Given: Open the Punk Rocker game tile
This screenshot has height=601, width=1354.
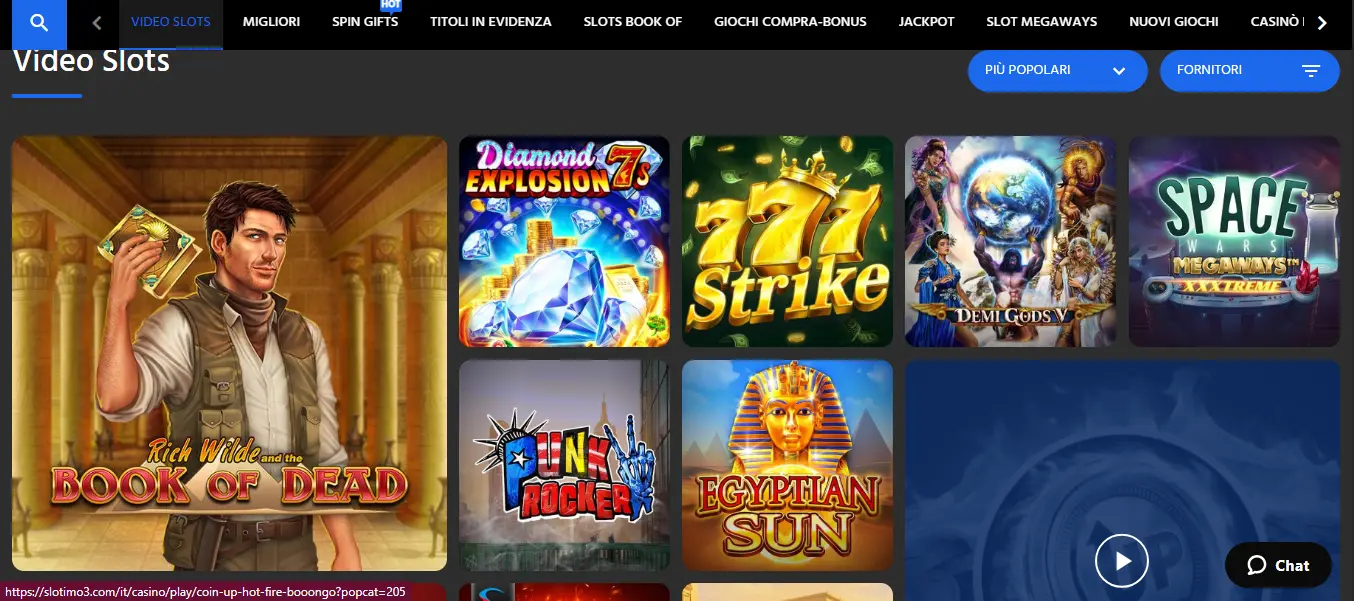Looking at the screenshot, I should (x=564, y=465).
